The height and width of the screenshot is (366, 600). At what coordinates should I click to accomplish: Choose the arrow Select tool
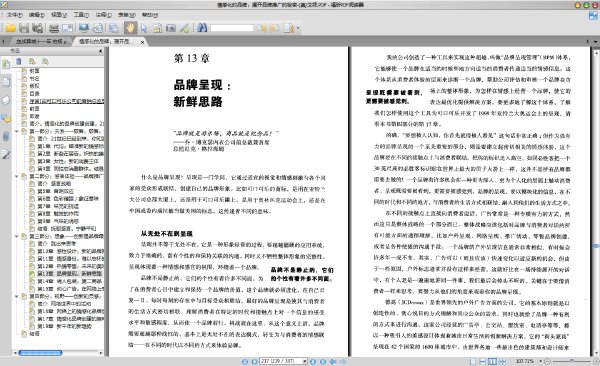pos(144,28)
